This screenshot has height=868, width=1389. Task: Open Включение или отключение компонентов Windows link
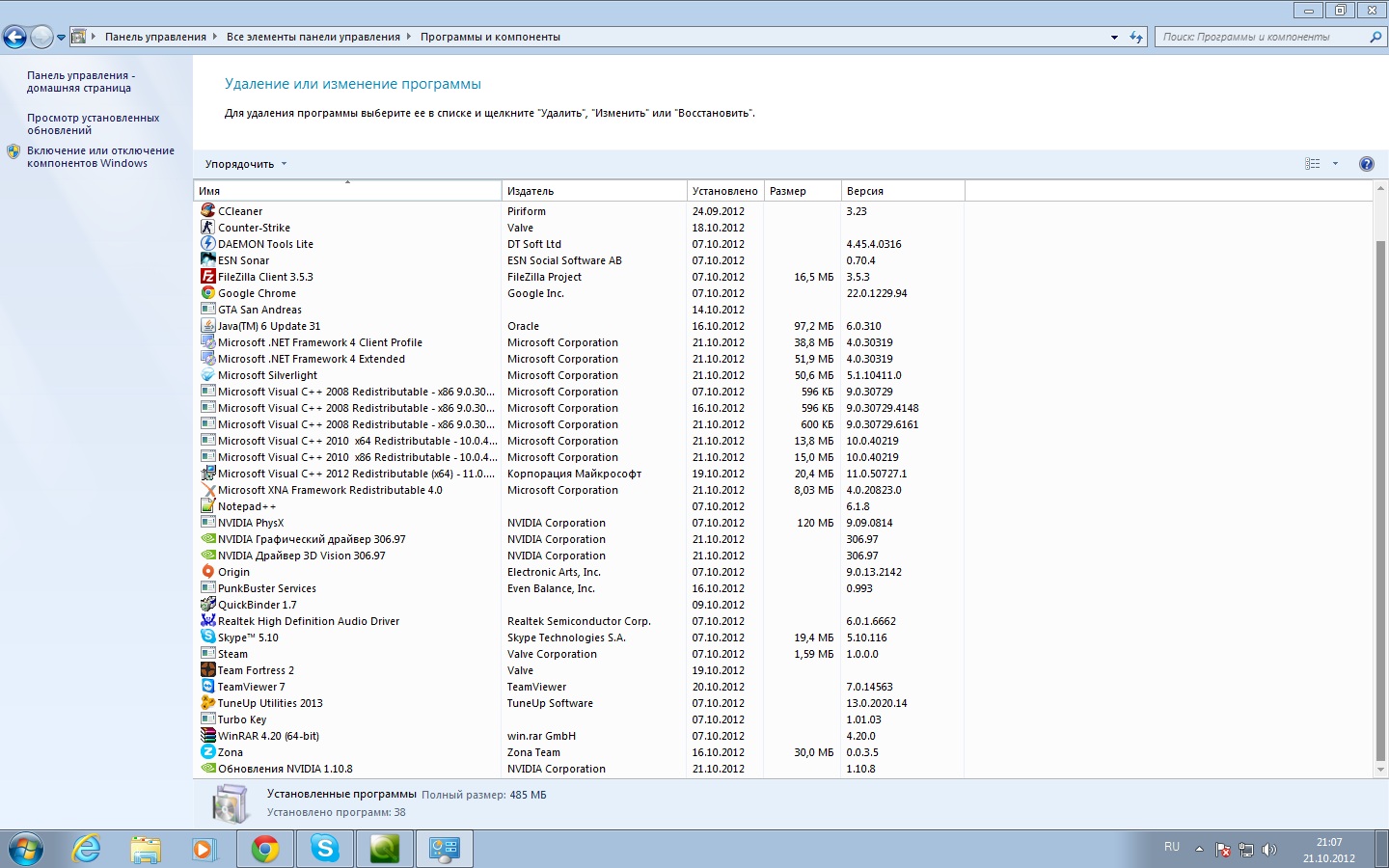[x=101, y=156]
